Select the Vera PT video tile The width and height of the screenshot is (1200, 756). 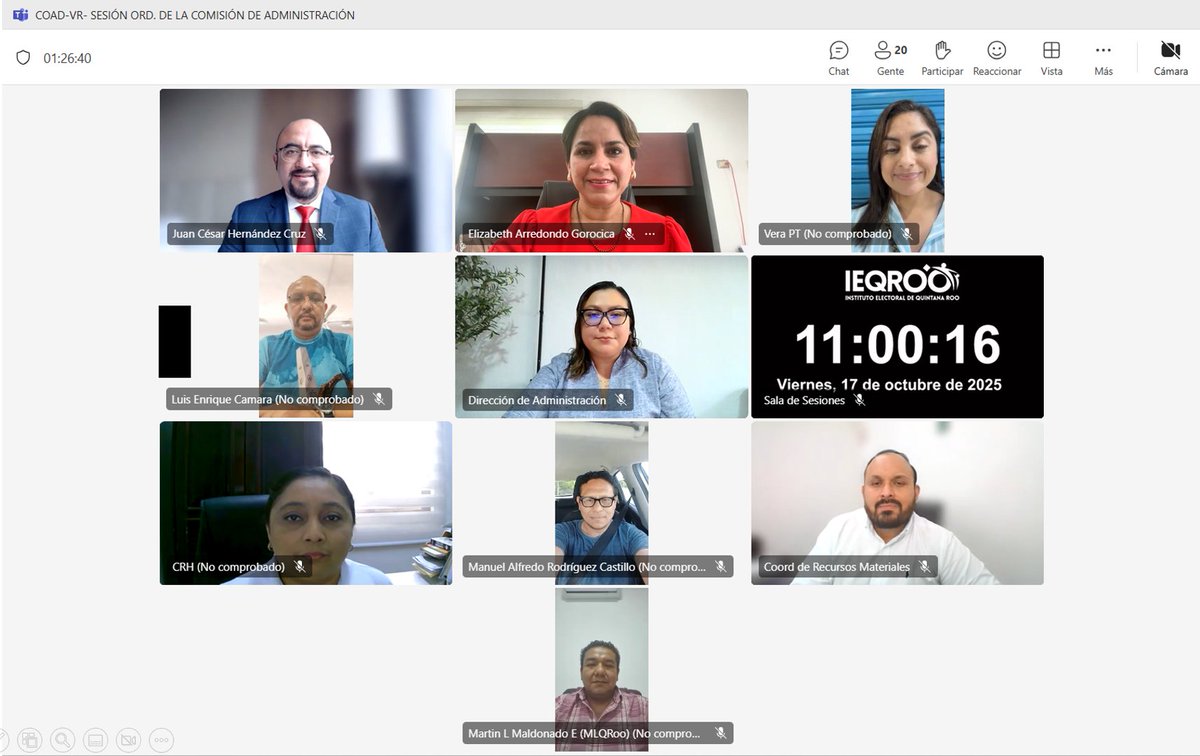click(x=897, y=170)
